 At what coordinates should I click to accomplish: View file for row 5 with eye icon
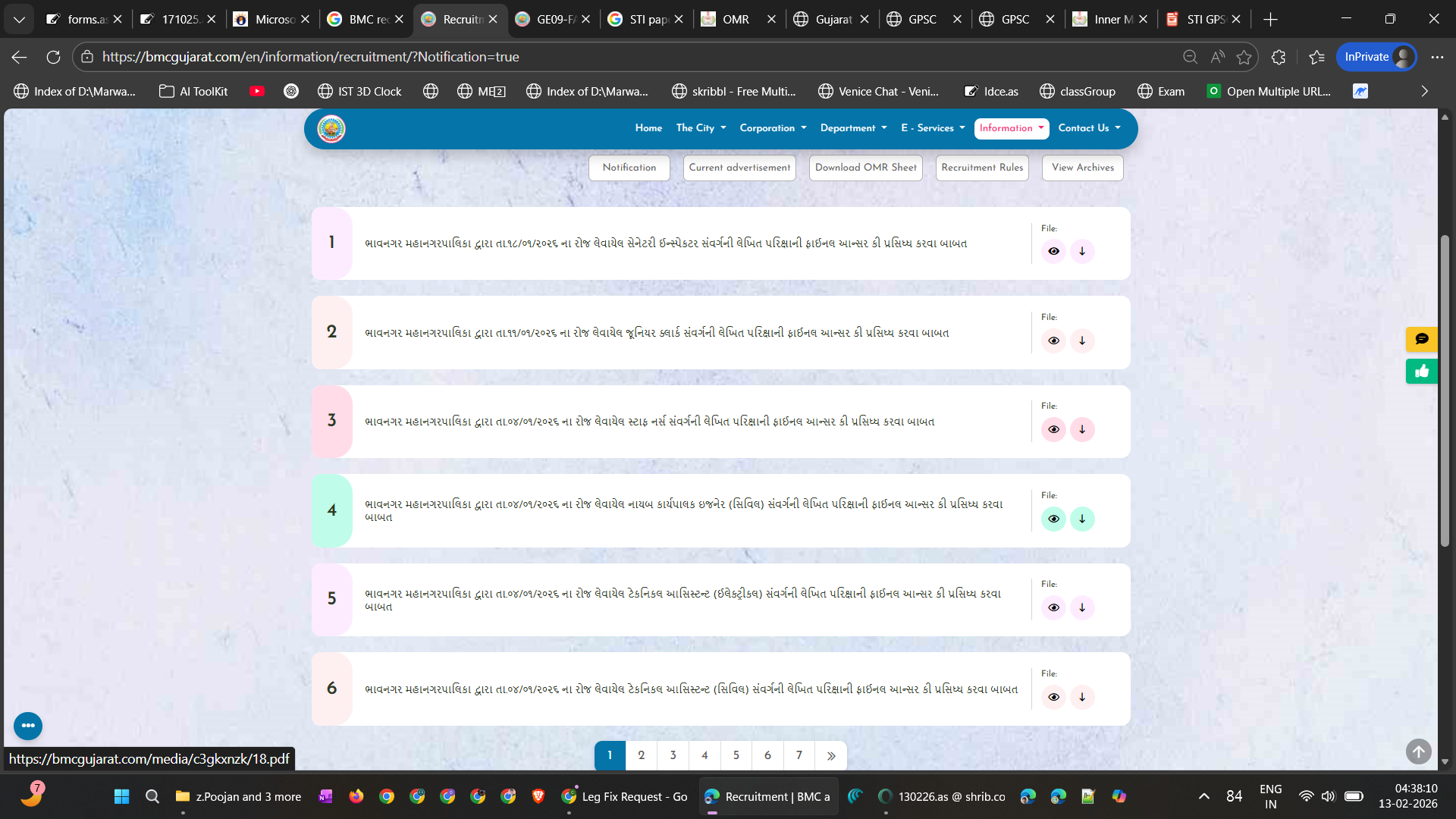pos(1053,608)
